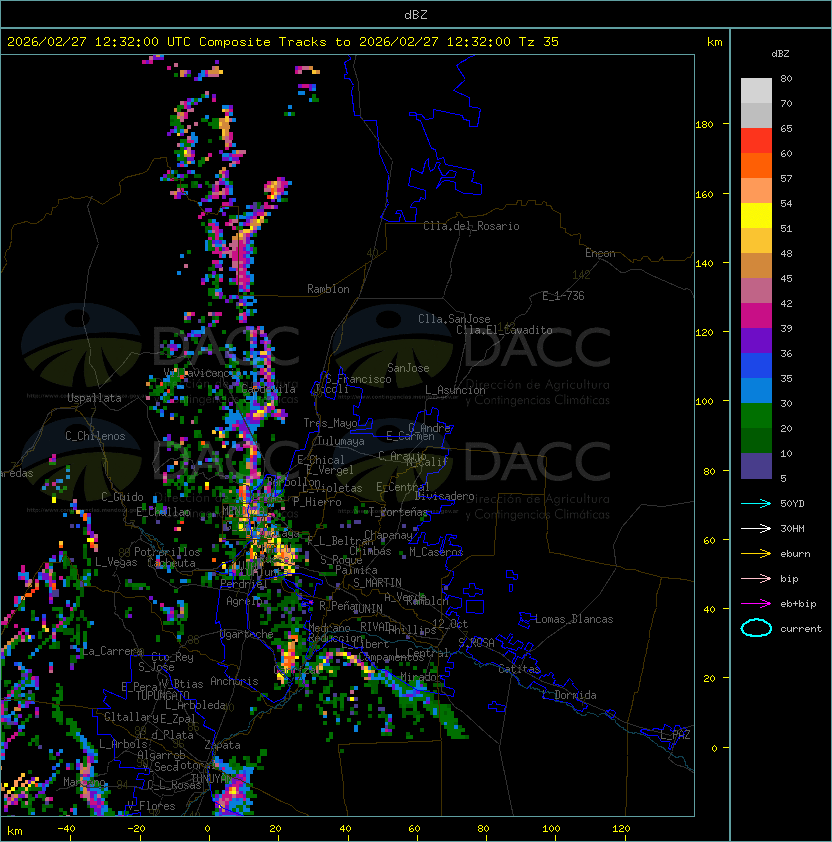Click the 'Clla.El_Cavadito' map label
Screen dimensions: 832x842
click(504, 330)
